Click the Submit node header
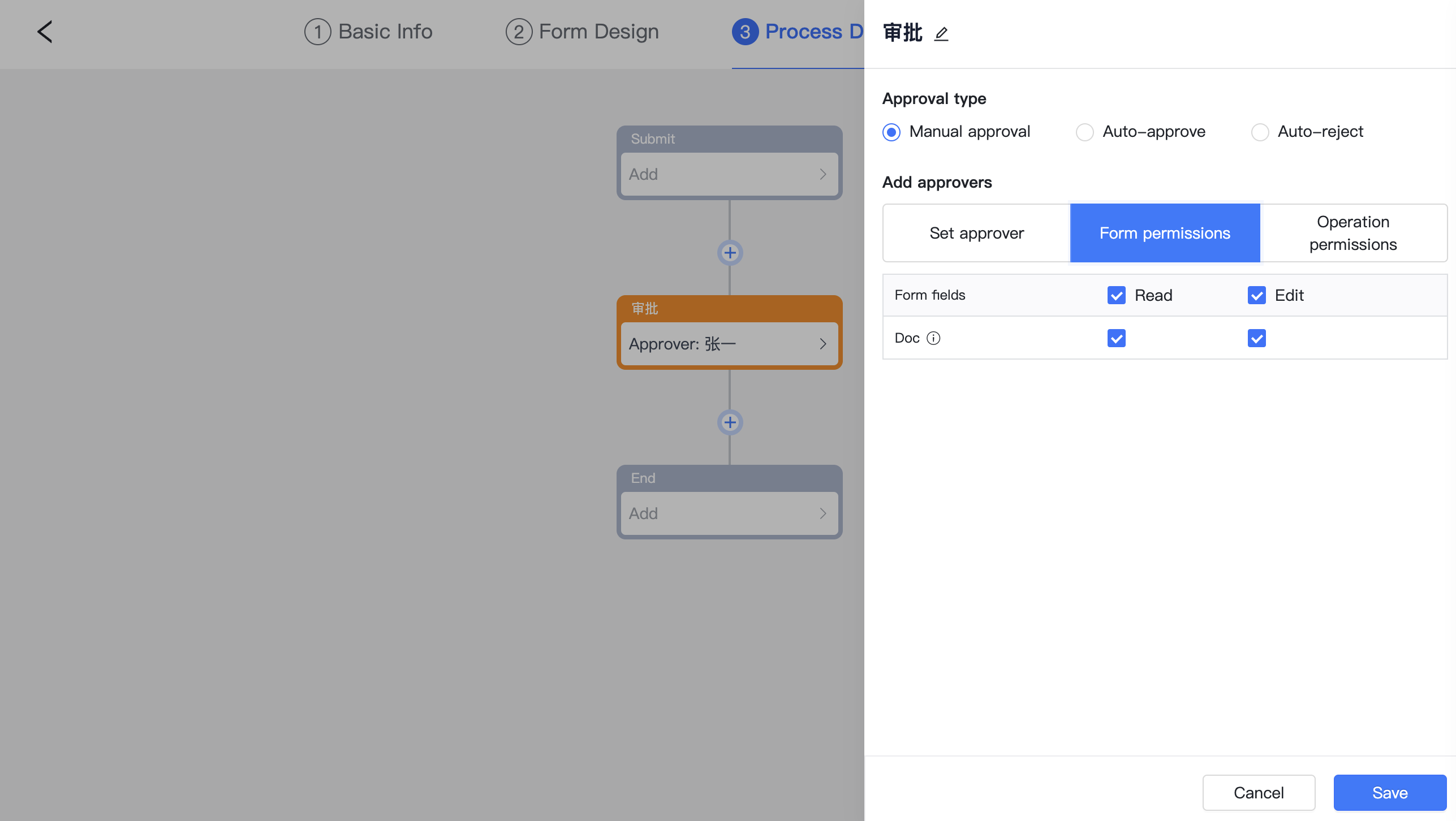Screen dimensions: 1456x821 pyautogui.click(x=729, y=139)
